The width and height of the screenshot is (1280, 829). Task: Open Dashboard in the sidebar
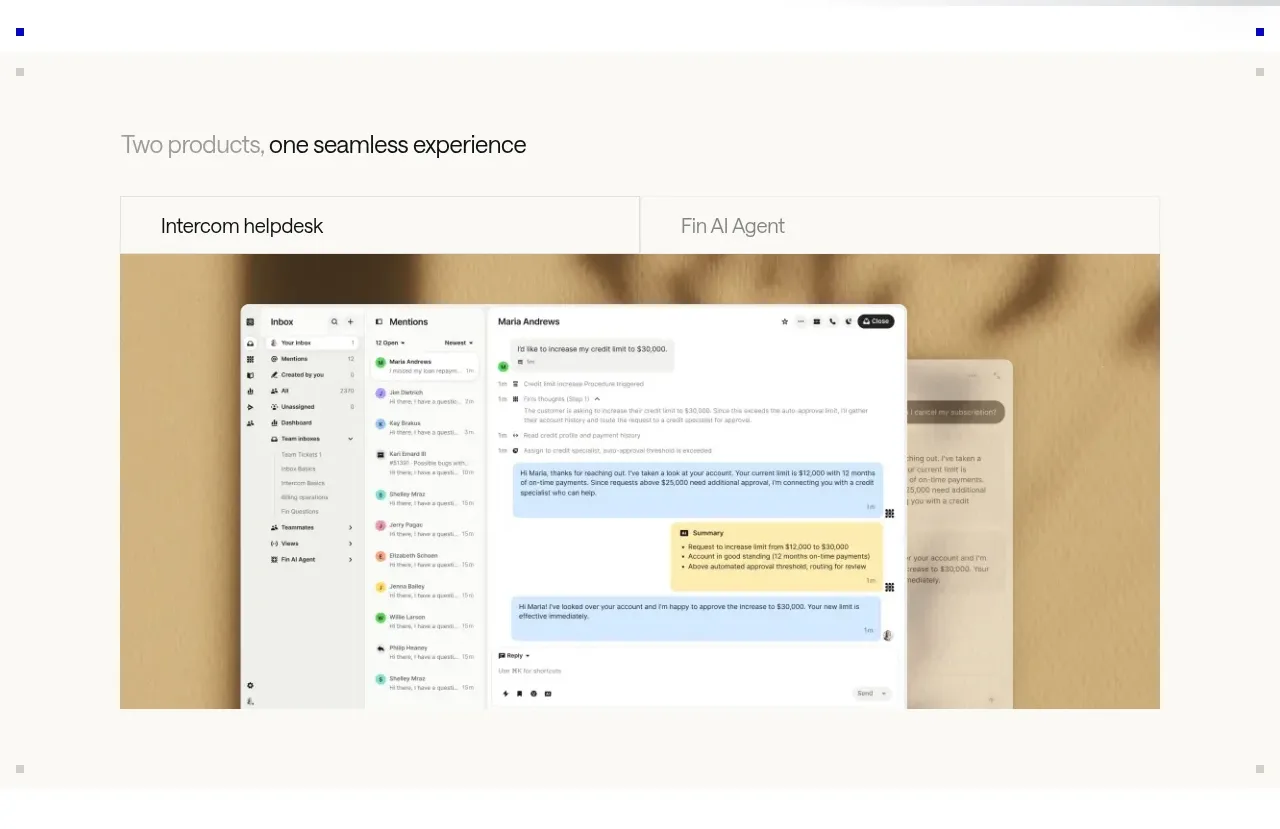pos(312,423)
